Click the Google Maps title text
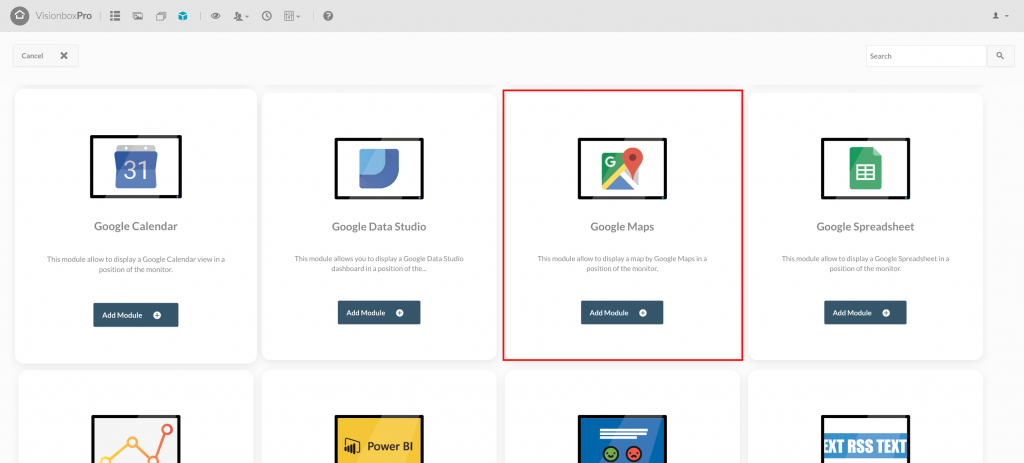The image size is (1024, 463). (622, 227)
